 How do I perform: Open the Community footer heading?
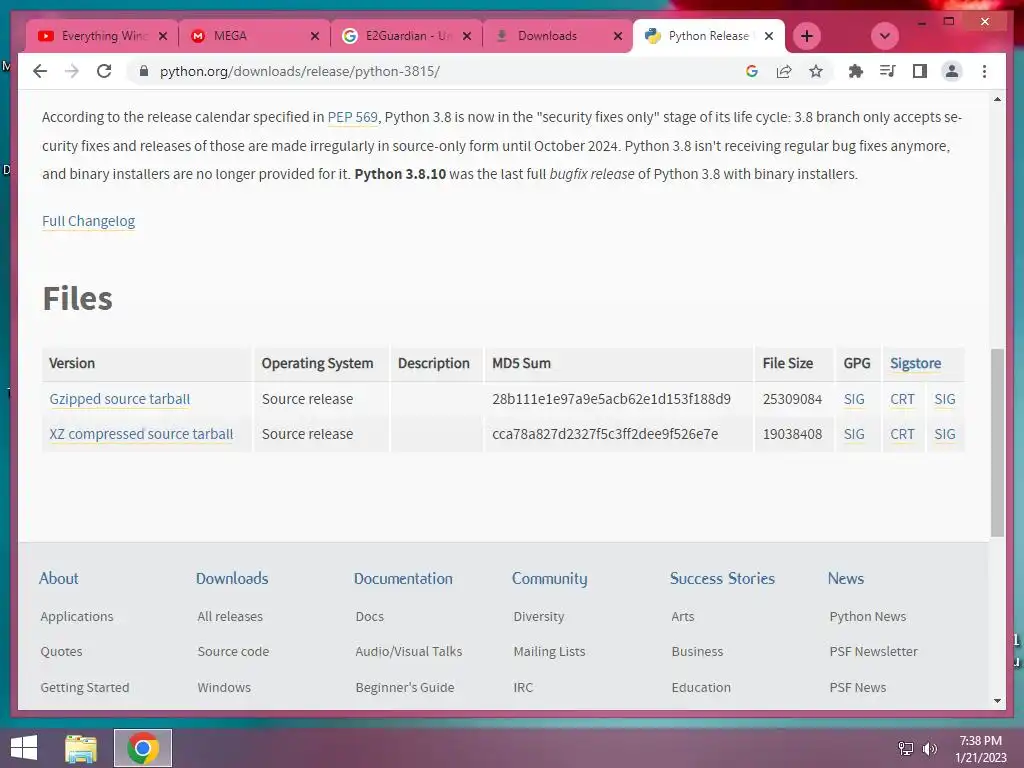(549, 579)
